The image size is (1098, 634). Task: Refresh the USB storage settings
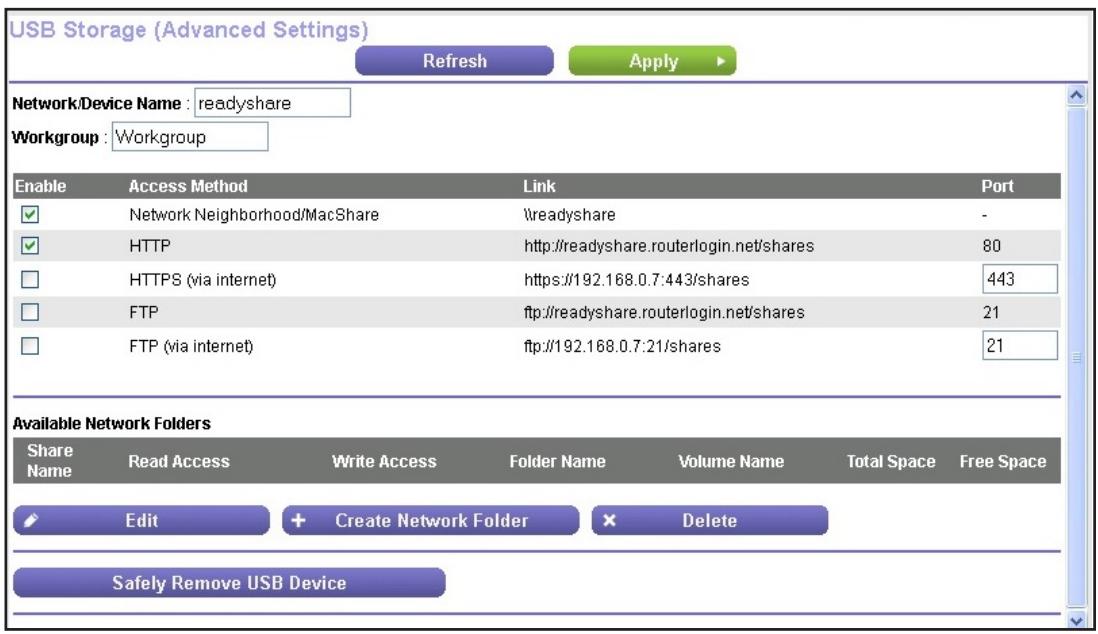point(454,61)
